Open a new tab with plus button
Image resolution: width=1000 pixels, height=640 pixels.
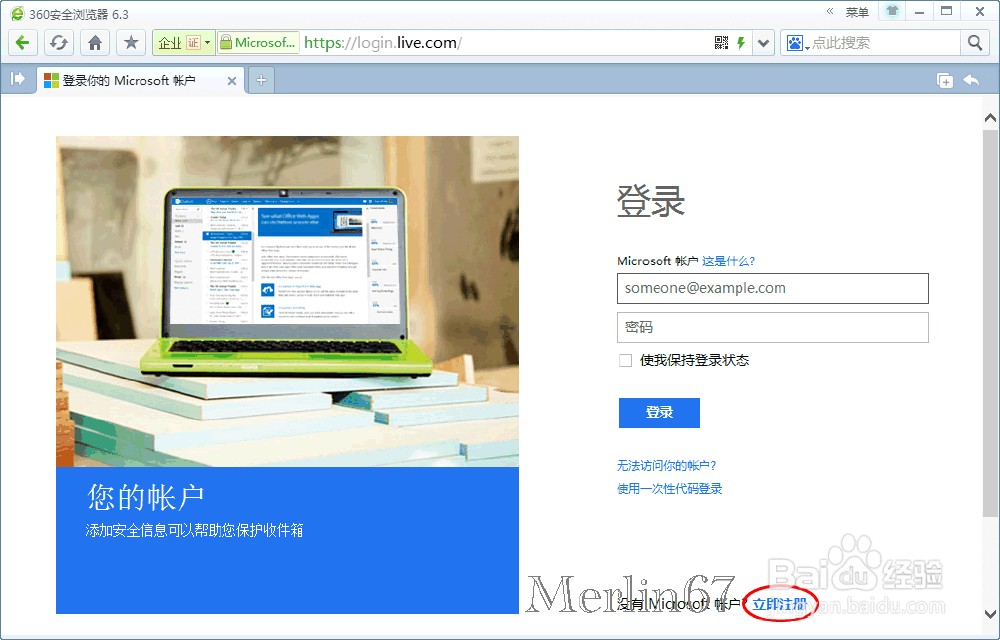coord(261,80)
